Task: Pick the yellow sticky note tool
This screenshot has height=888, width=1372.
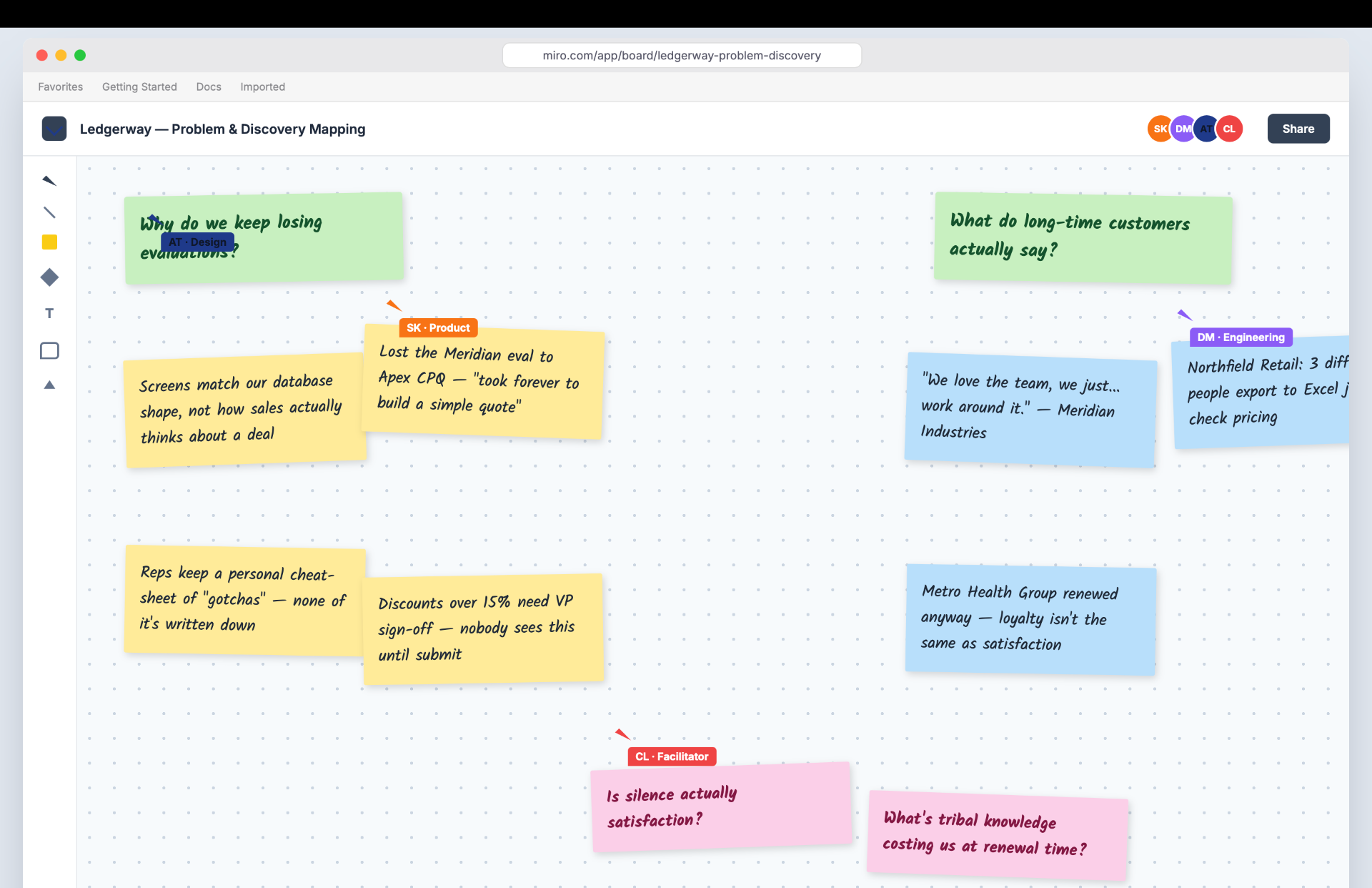Action: coord(49,242)
